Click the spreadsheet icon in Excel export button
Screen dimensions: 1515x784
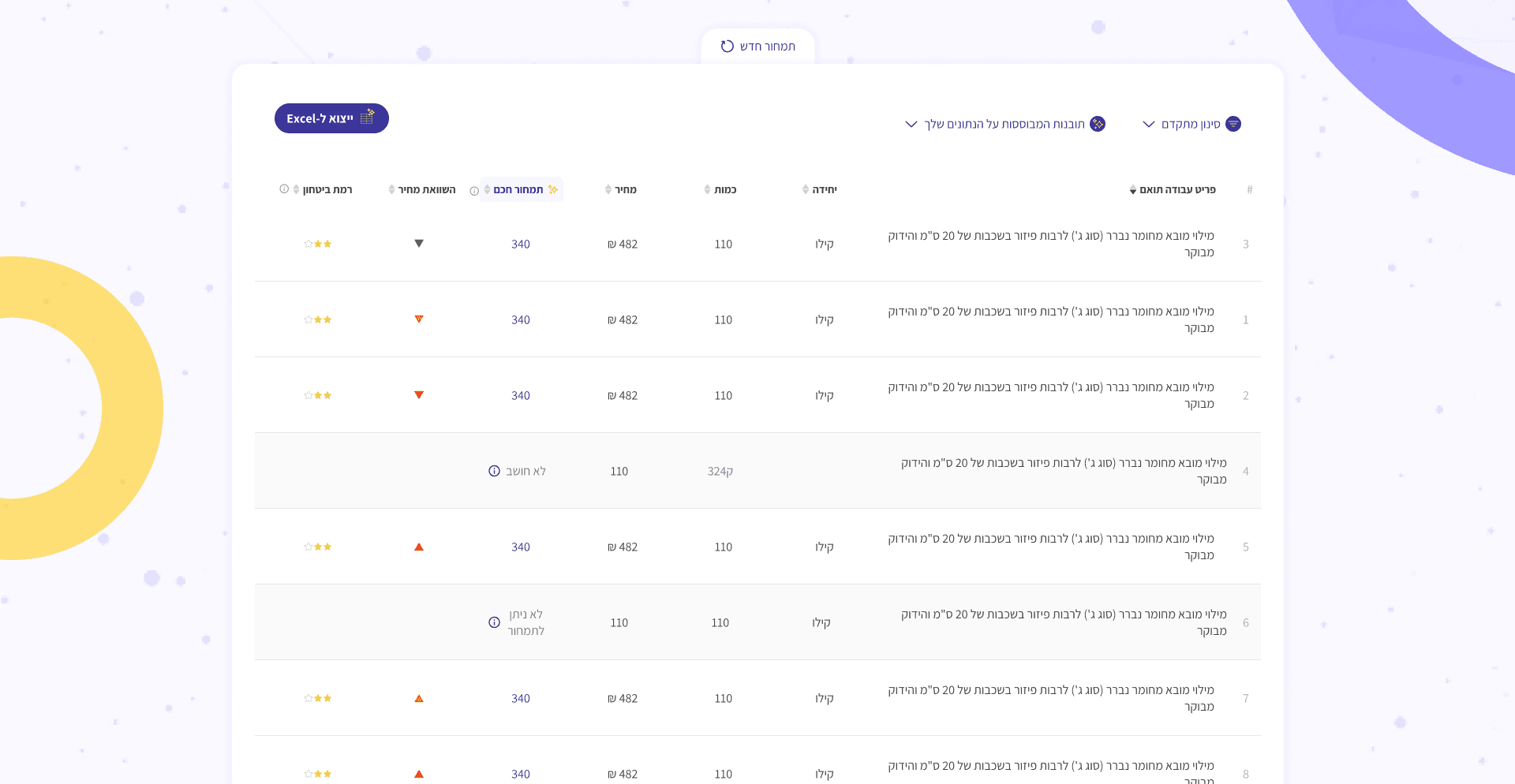tap(367, 118)
